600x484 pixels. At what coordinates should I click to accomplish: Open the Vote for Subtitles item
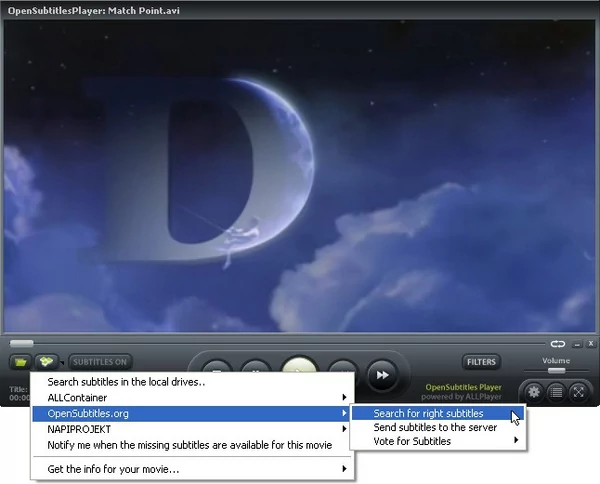(x=438, y=441)
